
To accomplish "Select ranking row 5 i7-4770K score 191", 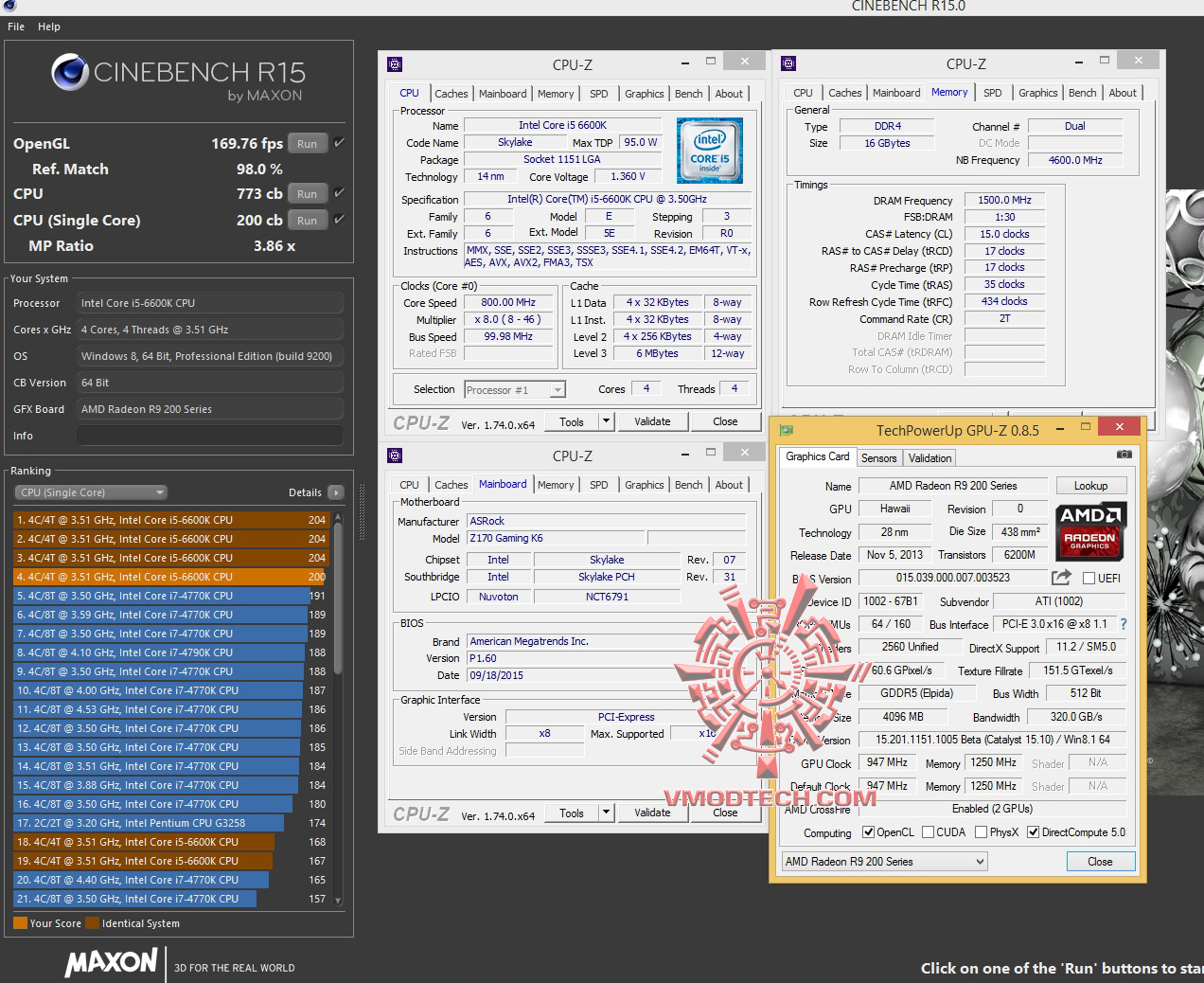I will [170, 596].
